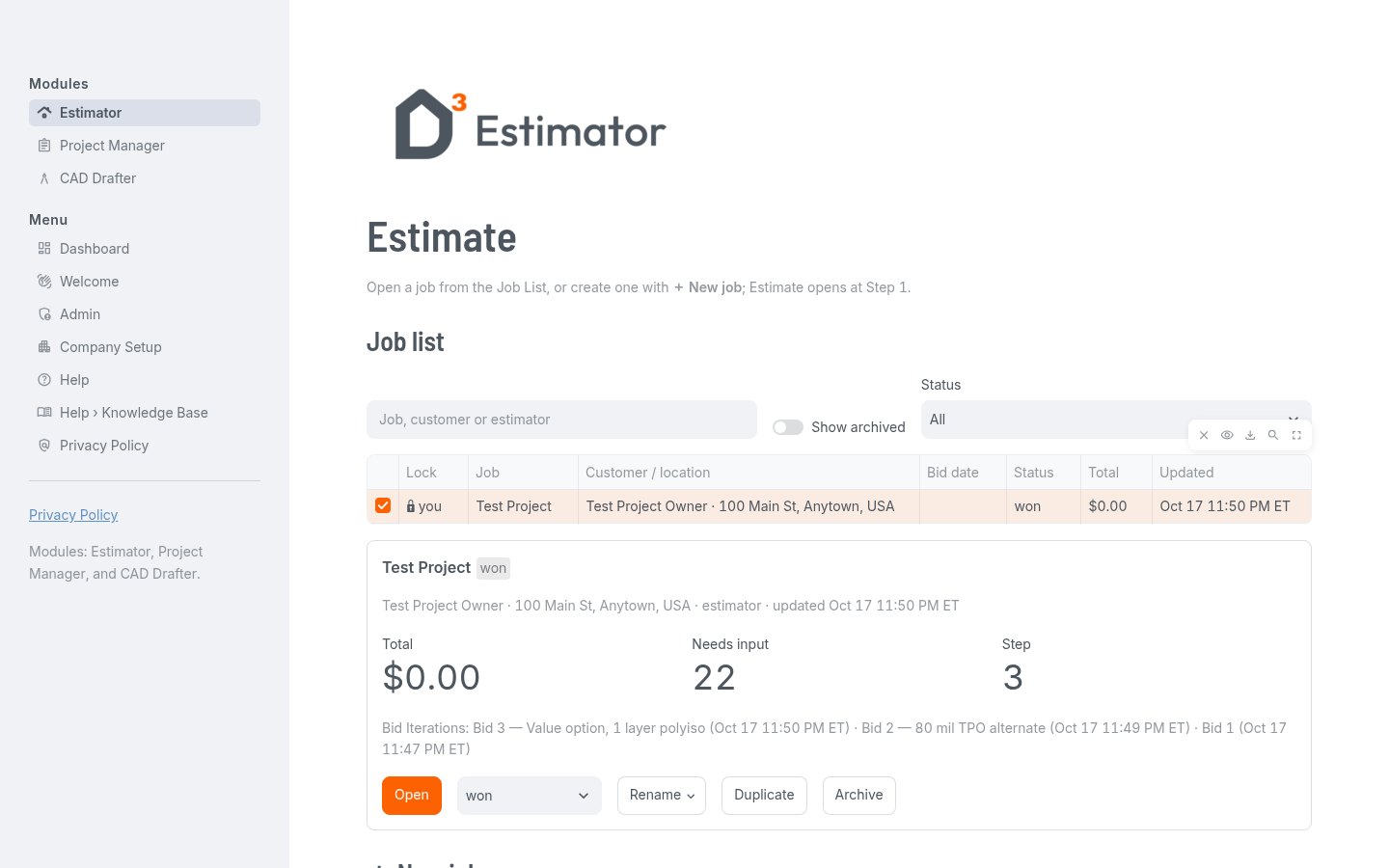
Task: Click the Bid Iterations summary text
Action: [x=834, y=739]
